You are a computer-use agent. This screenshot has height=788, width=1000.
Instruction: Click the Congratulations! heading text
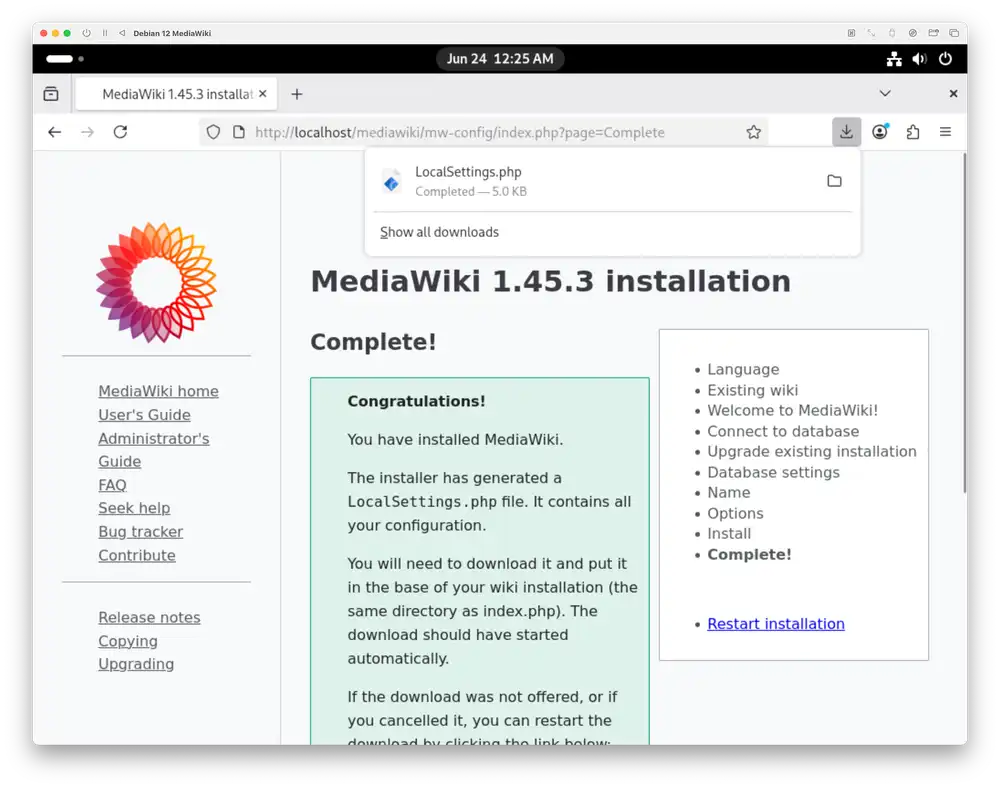click(416, 401)
